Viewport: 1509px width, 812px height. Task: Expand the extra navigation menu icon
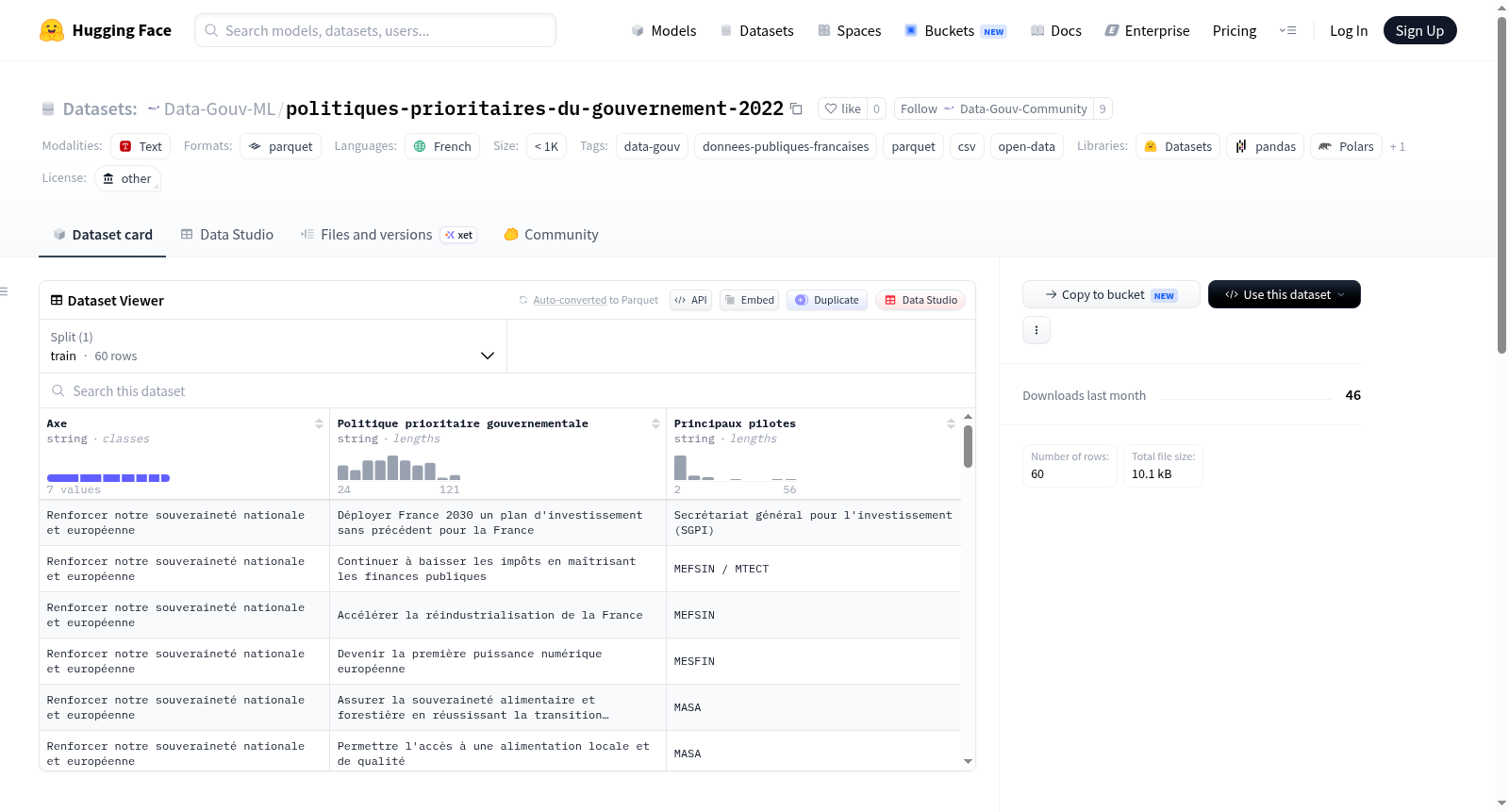coord(1287,30)
